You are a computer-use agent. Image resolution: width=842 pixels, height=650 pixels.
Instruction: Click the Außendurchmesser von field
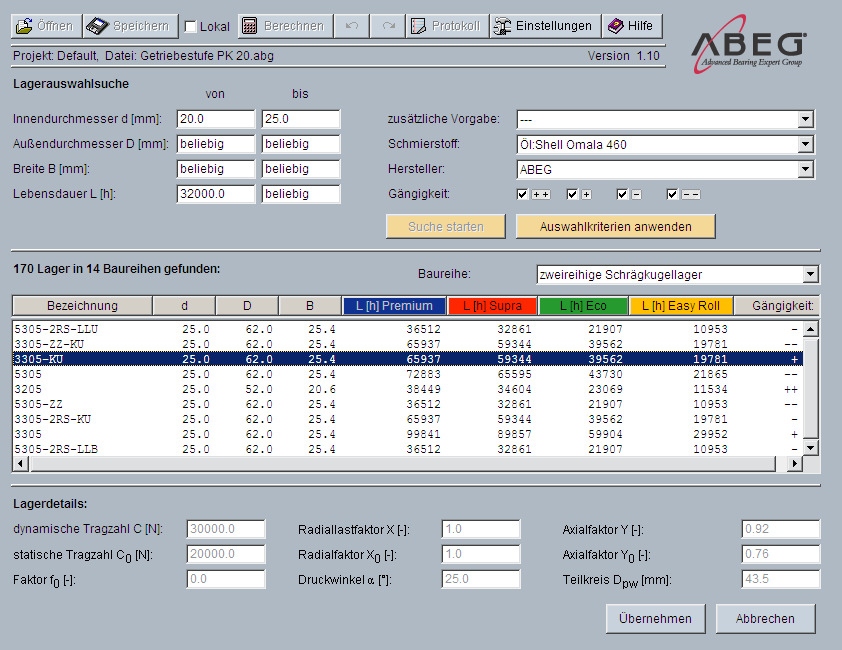click(215, 144)
